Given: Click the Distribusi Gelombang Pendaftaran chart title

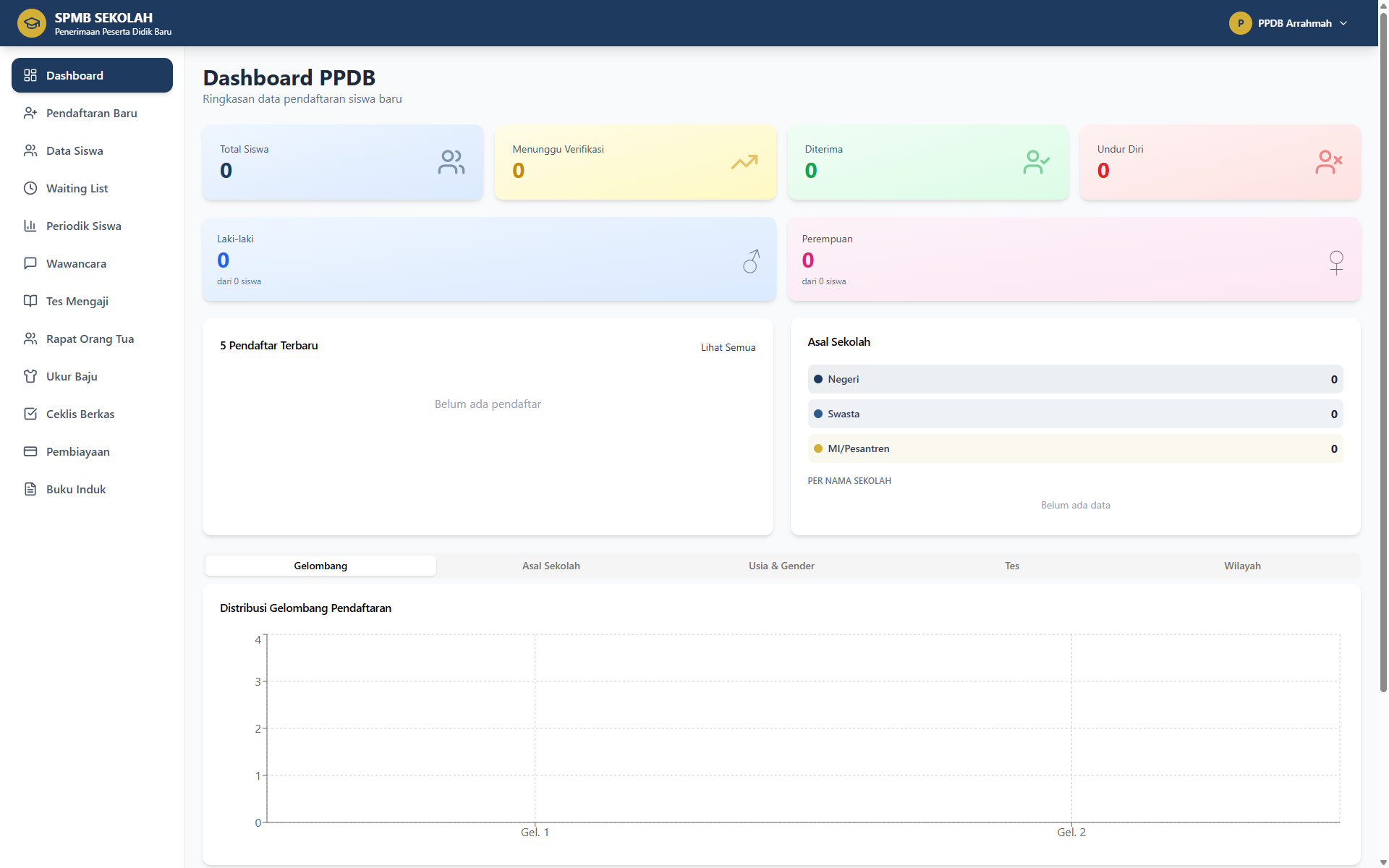Looking at the screenshot, I should click(x=305, y=608).
